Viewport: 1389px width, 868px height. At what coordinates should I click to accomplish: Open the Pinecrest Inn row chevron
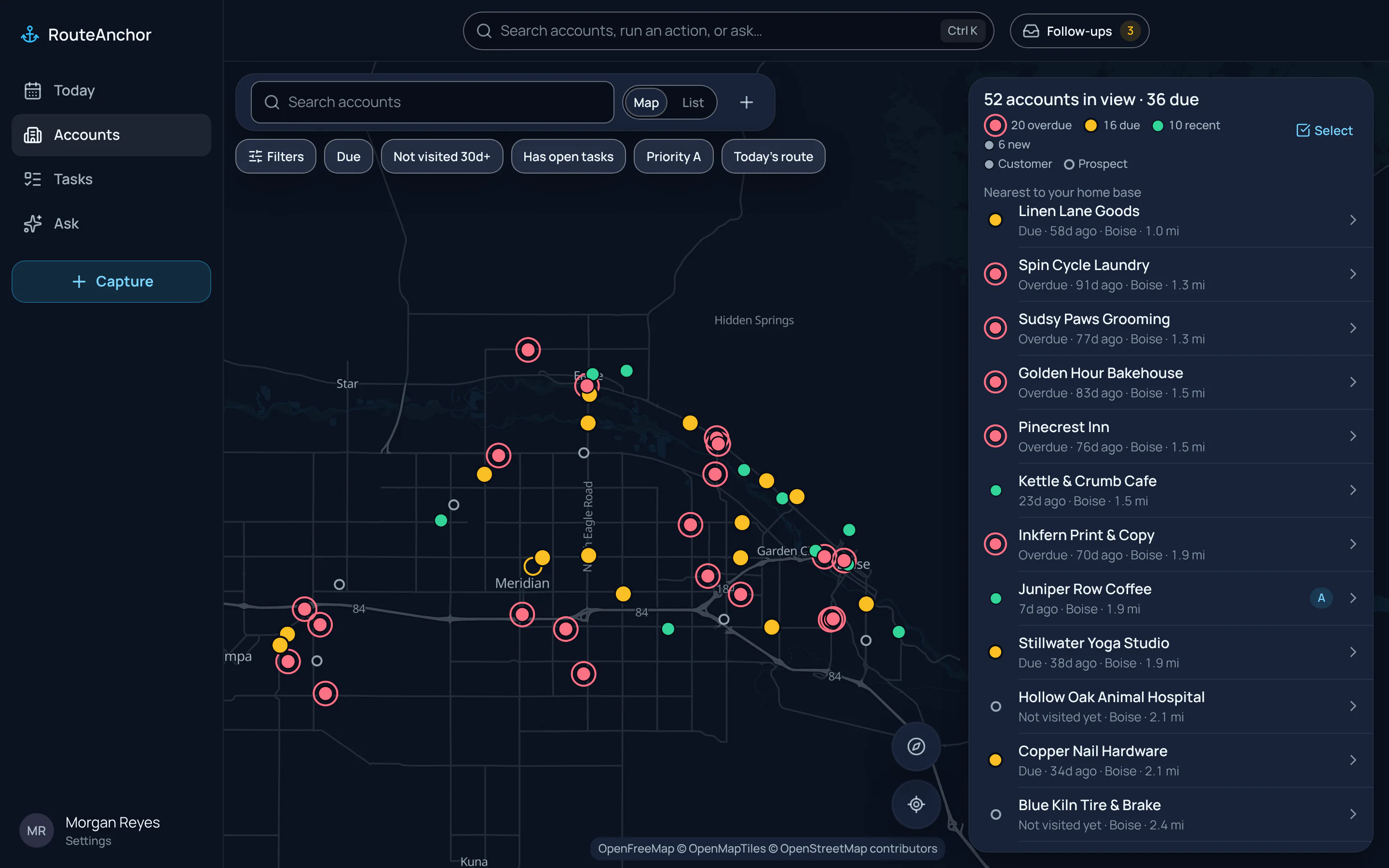point(1353,436)
